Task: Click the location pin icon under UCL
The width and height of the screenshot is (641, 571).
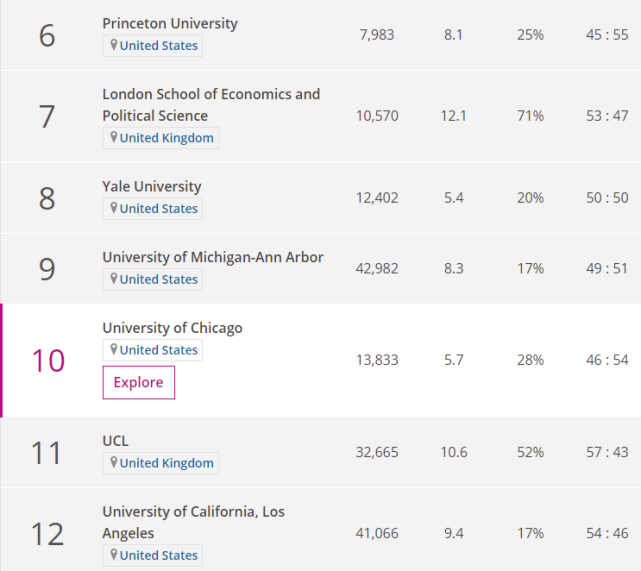Action: pos(114,463)
